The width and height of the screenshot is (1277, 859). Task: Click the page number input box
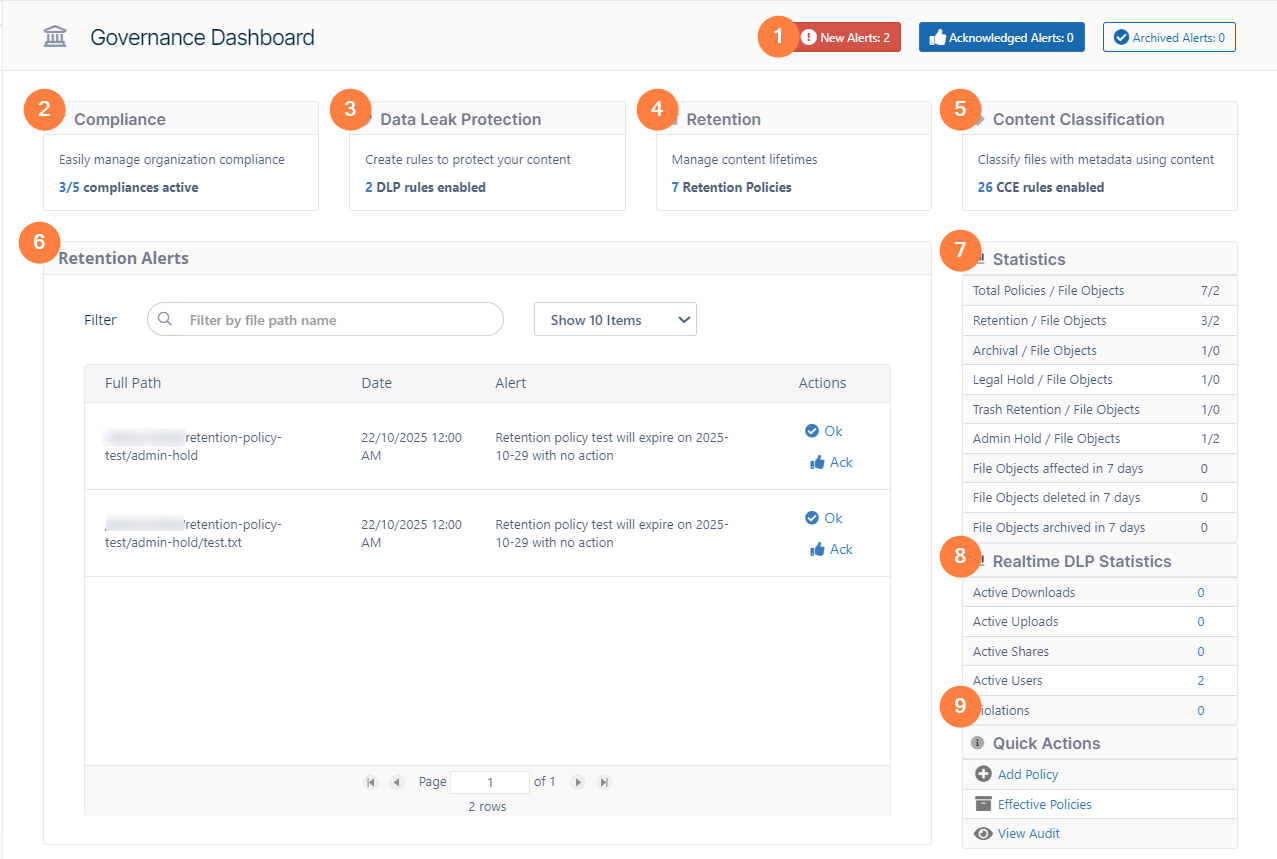(x=490, y=782)
